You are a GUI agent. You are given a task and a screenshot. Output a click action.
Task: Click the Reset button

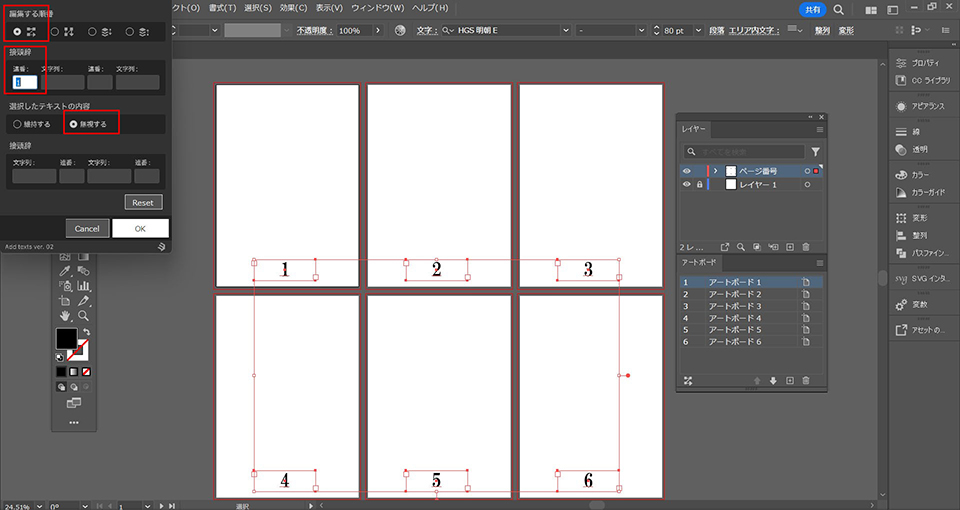[143, 202]
